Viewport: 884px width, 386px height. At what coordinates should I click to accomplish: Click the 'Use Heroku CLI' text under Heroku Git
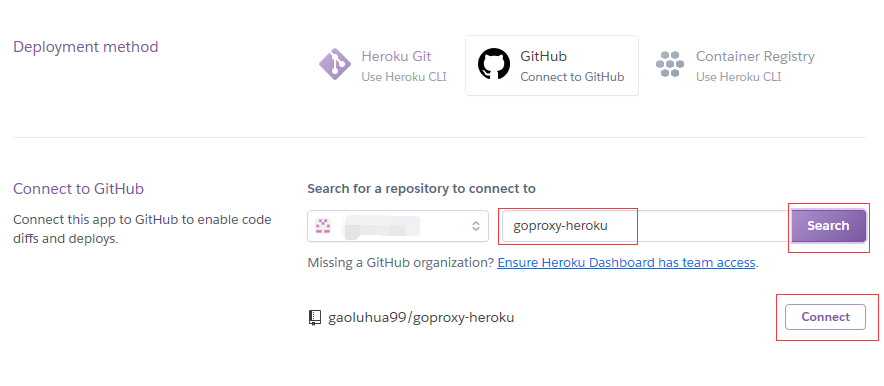tap(404, 77)
